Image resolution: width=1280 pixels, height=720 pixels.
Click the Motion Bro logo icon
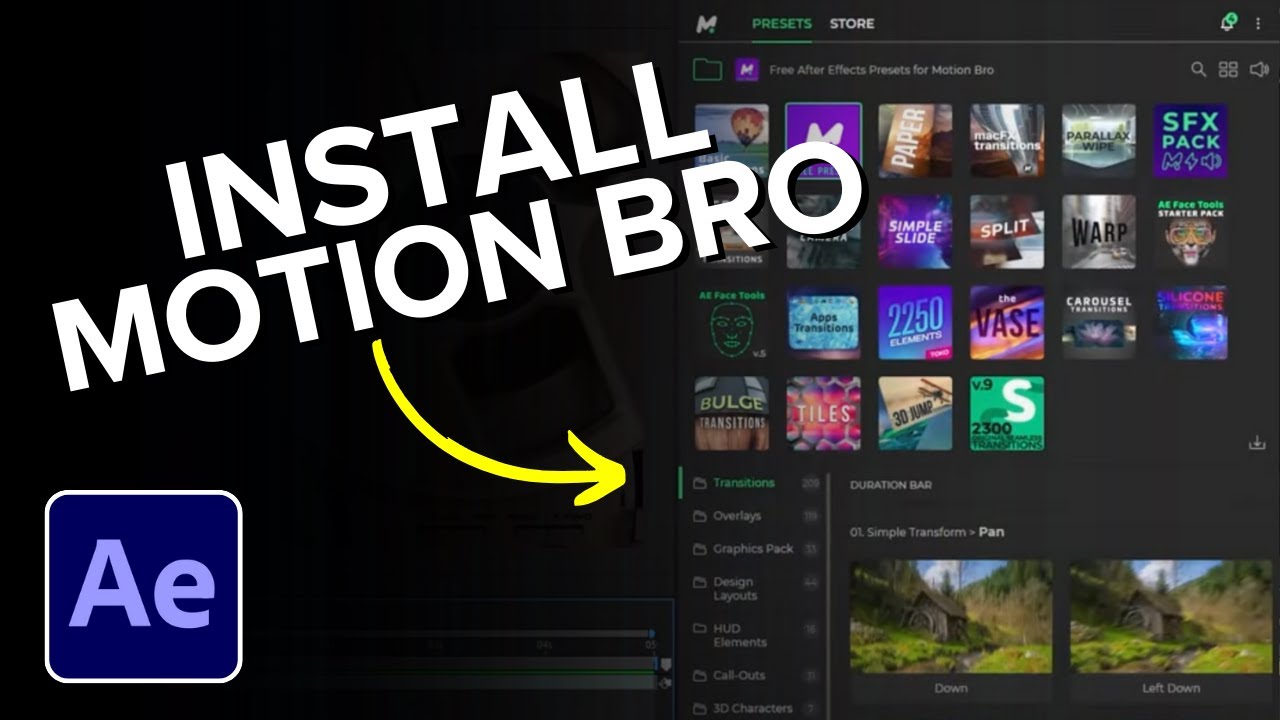point(707,23)
